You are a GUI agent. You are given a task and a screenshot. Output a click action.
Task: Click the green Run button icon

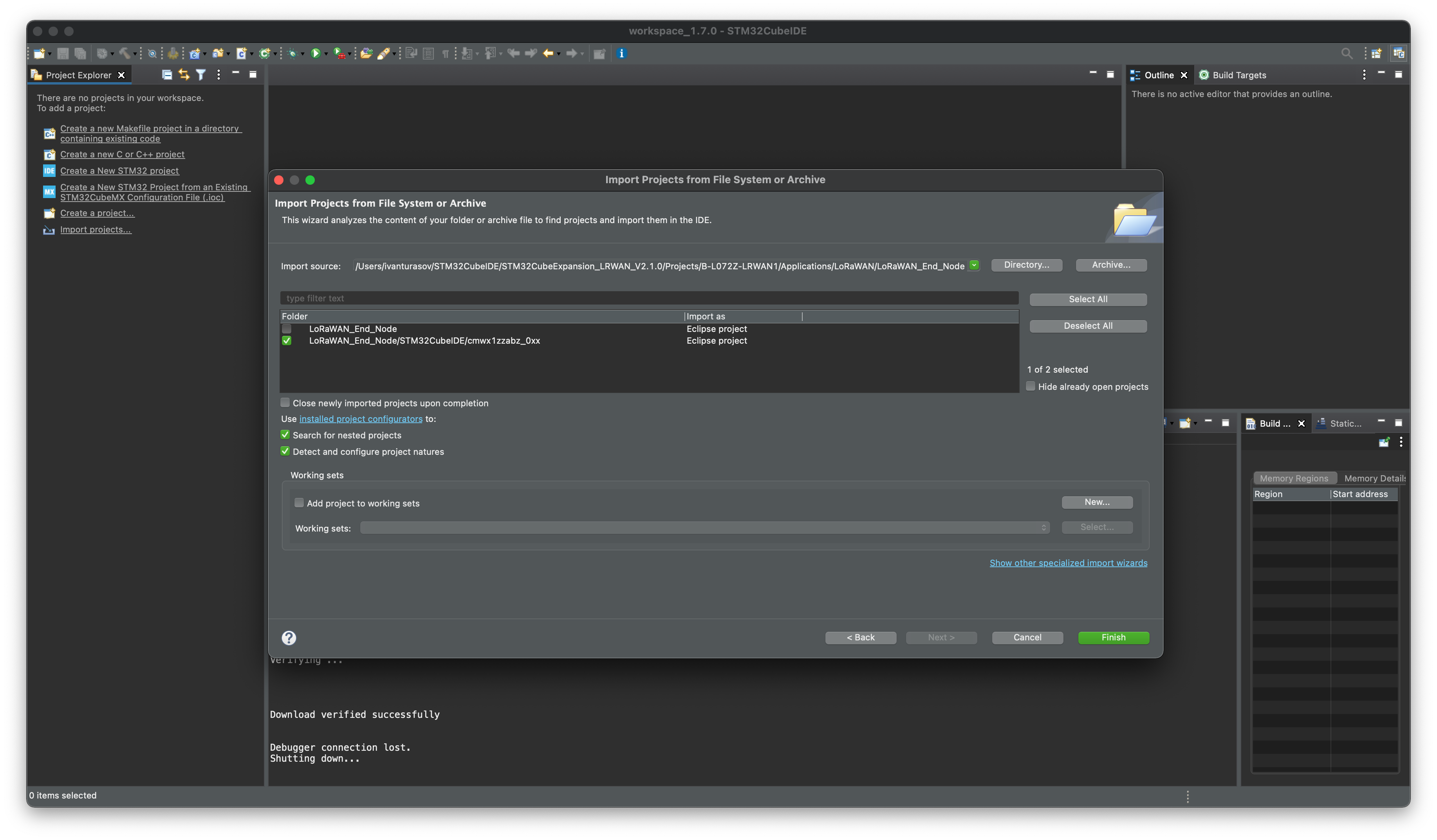[x=315, y=54]
